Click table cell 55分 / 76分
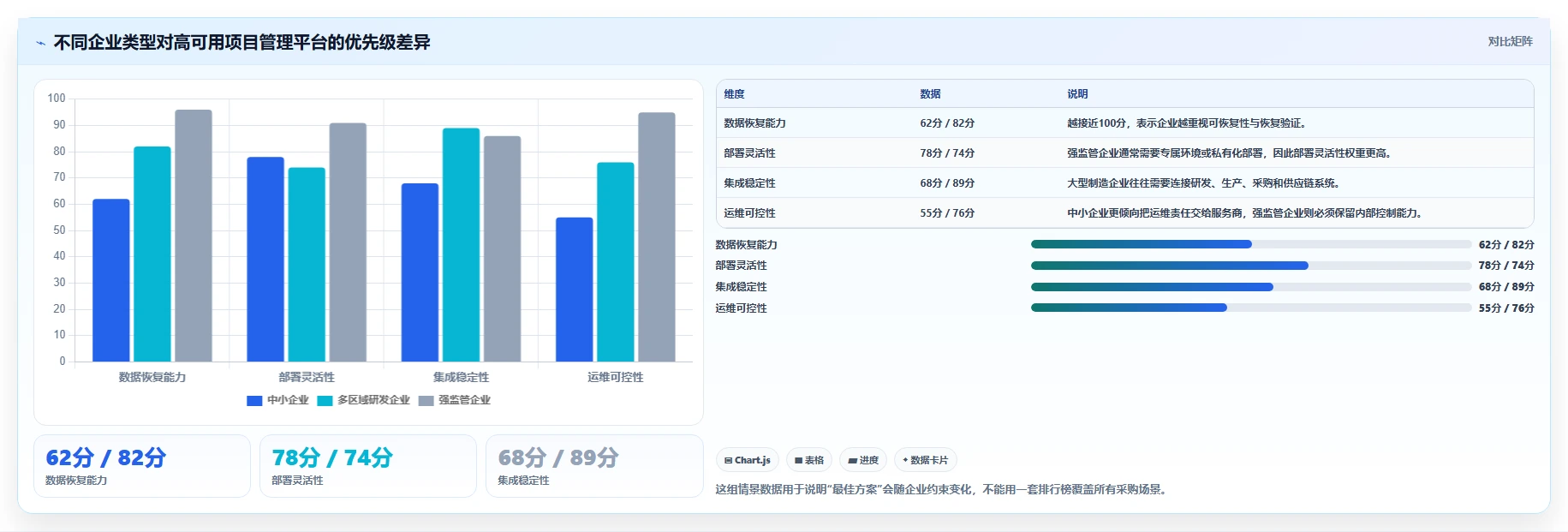This screenshot has height=532, width=1568. coord(947,213)
